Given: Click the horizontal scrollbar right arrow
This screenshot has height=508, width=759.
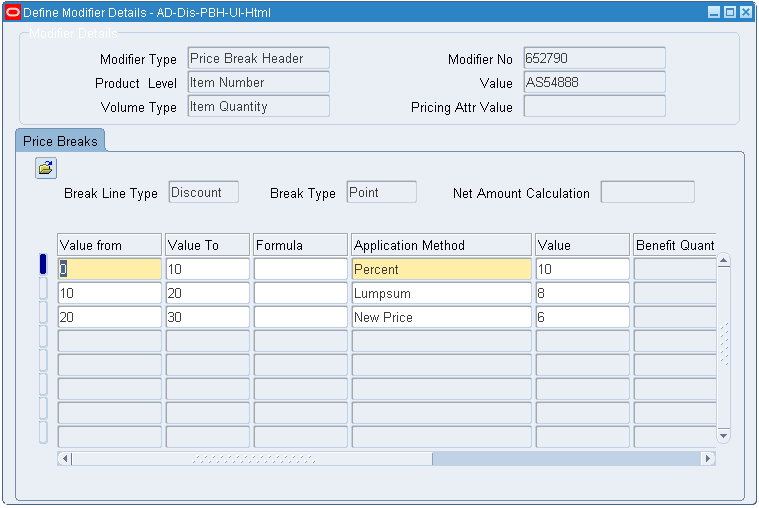Looking at the screenshot, I should (x=708, y=458).
